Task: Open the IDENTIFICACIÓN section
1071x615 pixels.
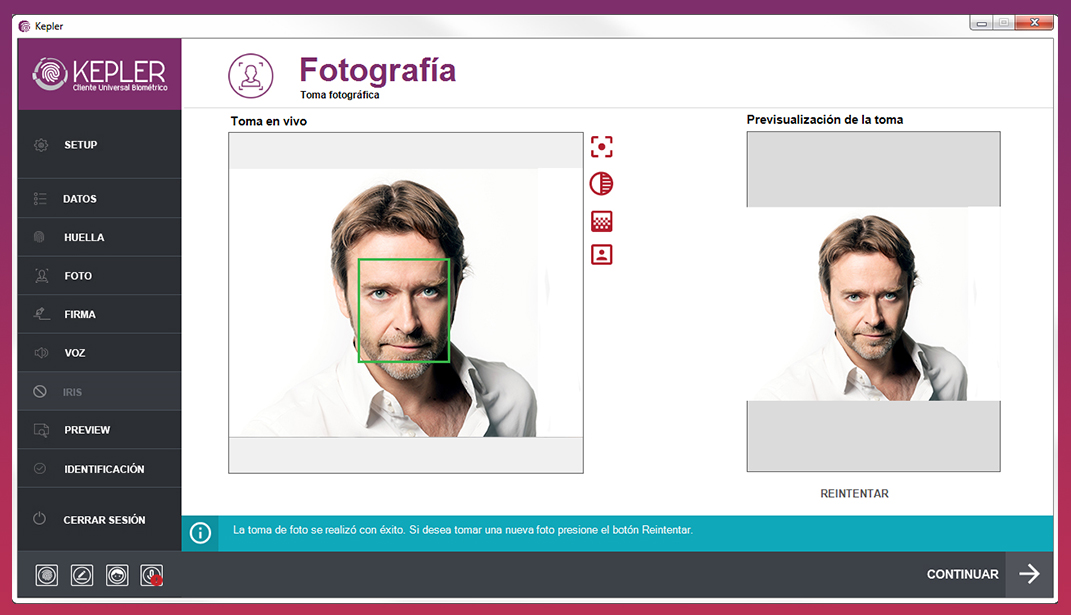Action: [99, 467]
